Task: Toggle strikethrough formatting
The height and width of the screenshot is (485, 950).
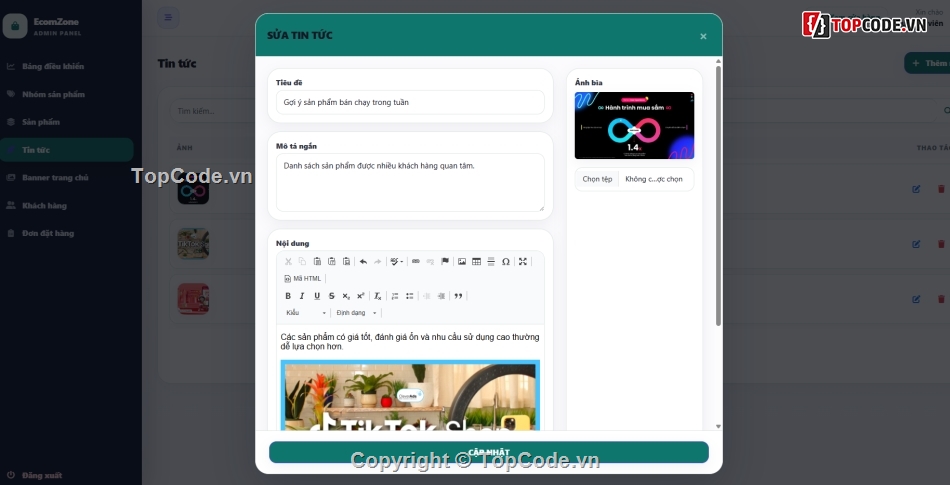Action: pyautogui.click(x=331, y=296)
